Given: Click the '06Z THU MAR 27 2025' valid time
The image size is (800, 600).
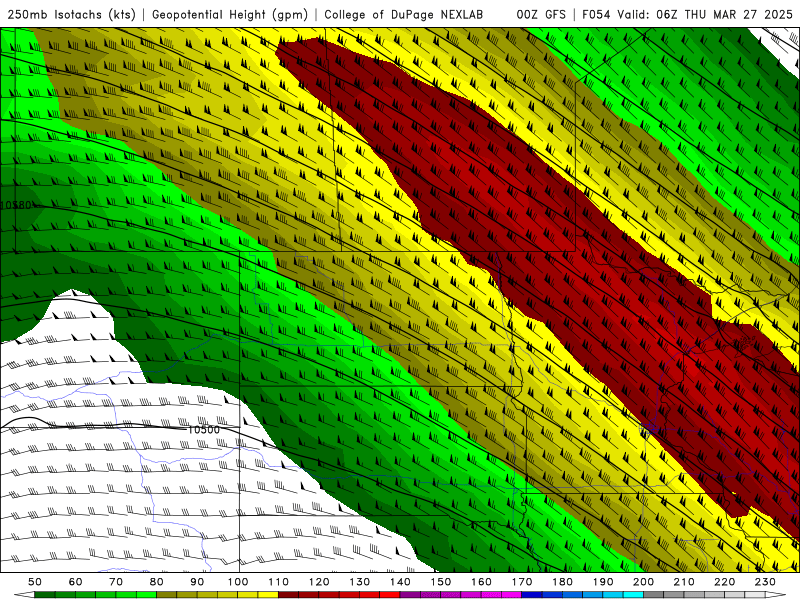Looking at the screenshot, I should tap(724, 14).
